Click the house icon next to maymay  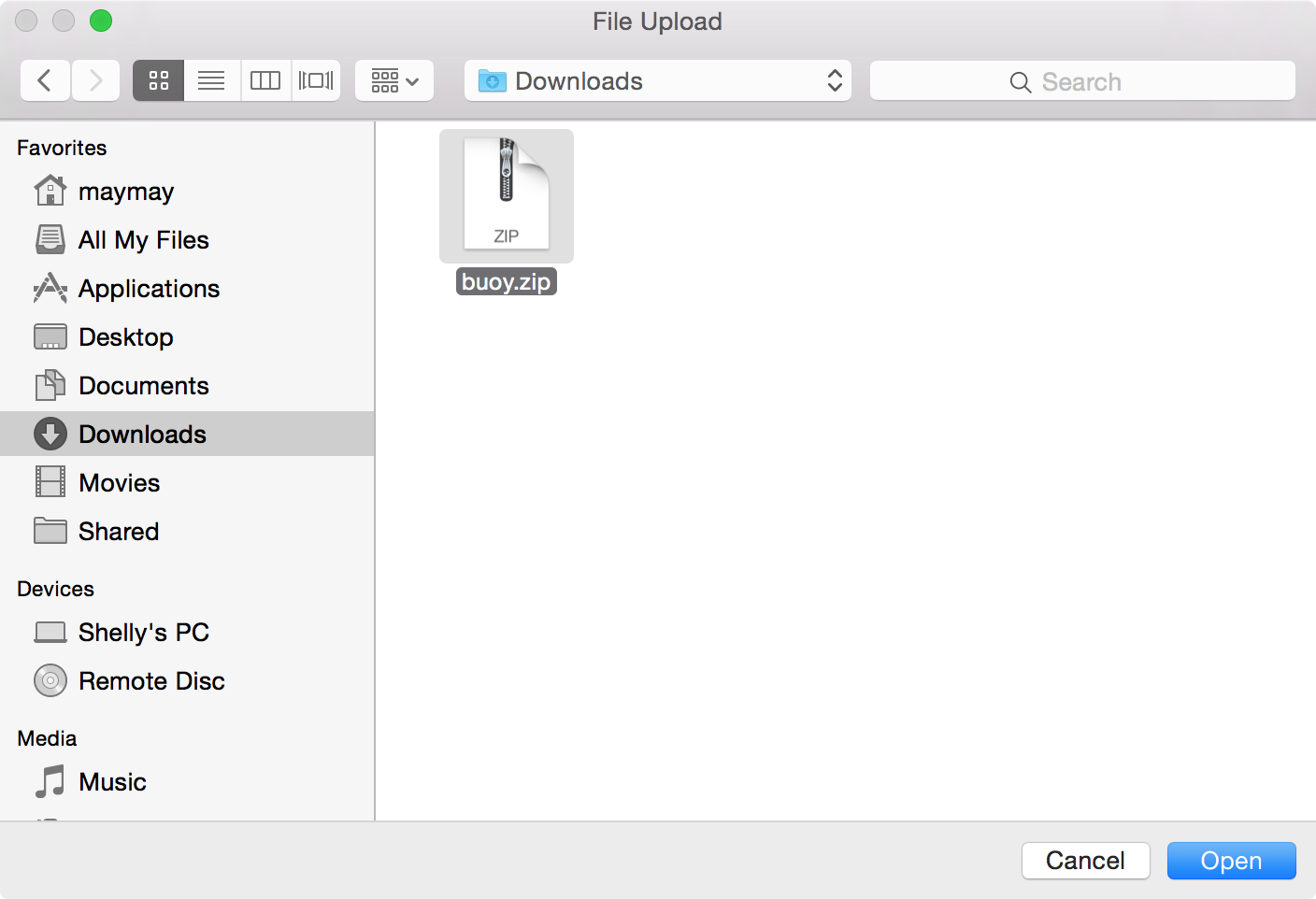(50, 191)
